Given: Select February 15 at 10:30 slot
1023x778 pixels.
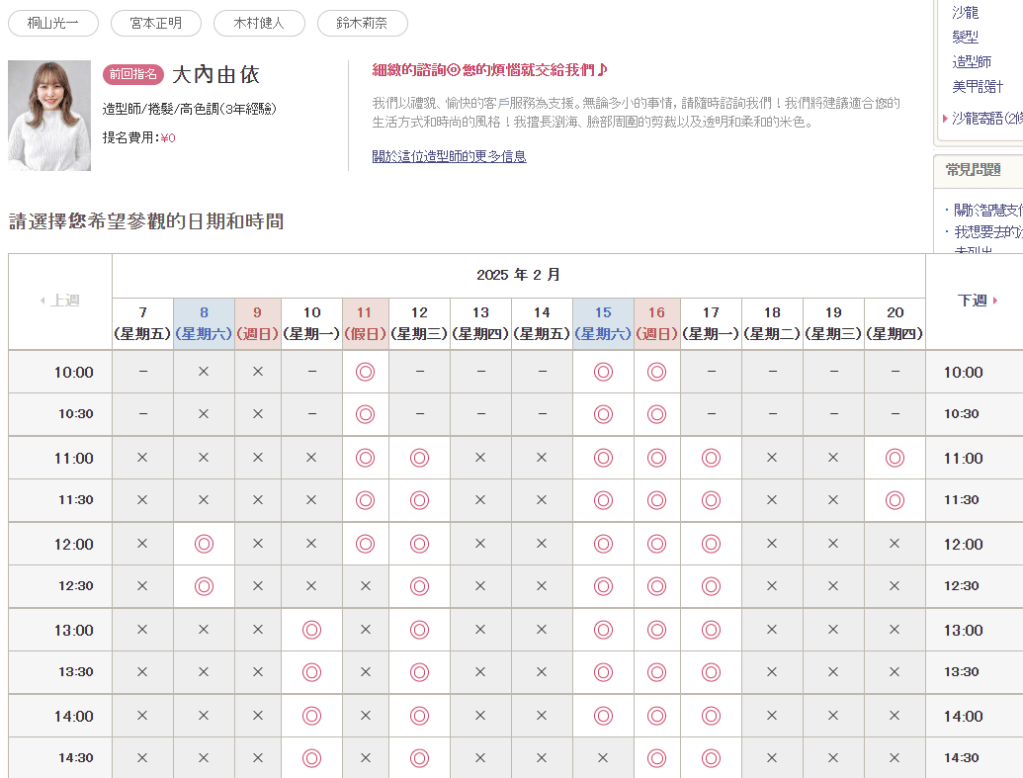Looking at the screenshot, I should click(x=603, y=414).
